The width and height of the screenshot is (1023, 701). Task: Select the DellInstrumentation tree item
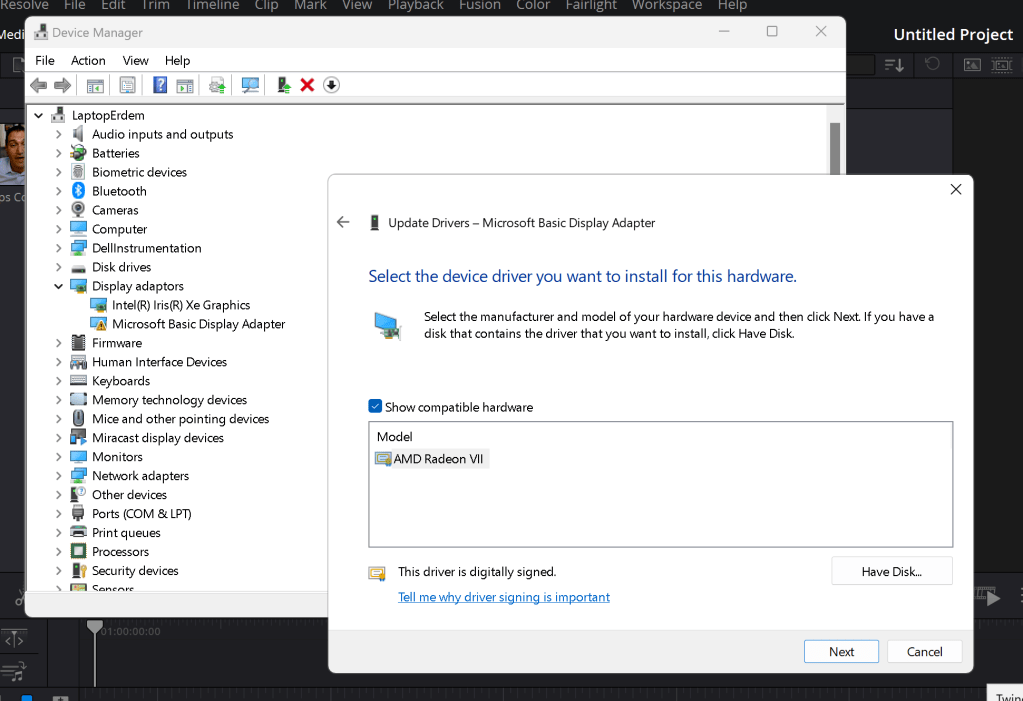(x=147, y=248)
